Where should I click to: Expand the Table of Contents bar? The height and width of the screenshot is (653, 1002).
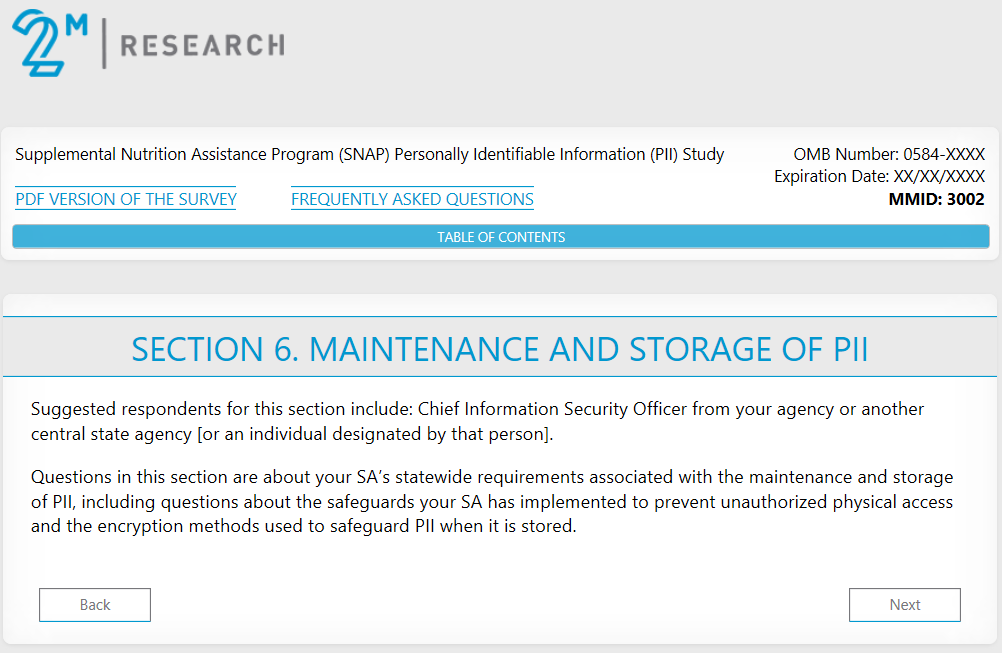tap(501, 237)
